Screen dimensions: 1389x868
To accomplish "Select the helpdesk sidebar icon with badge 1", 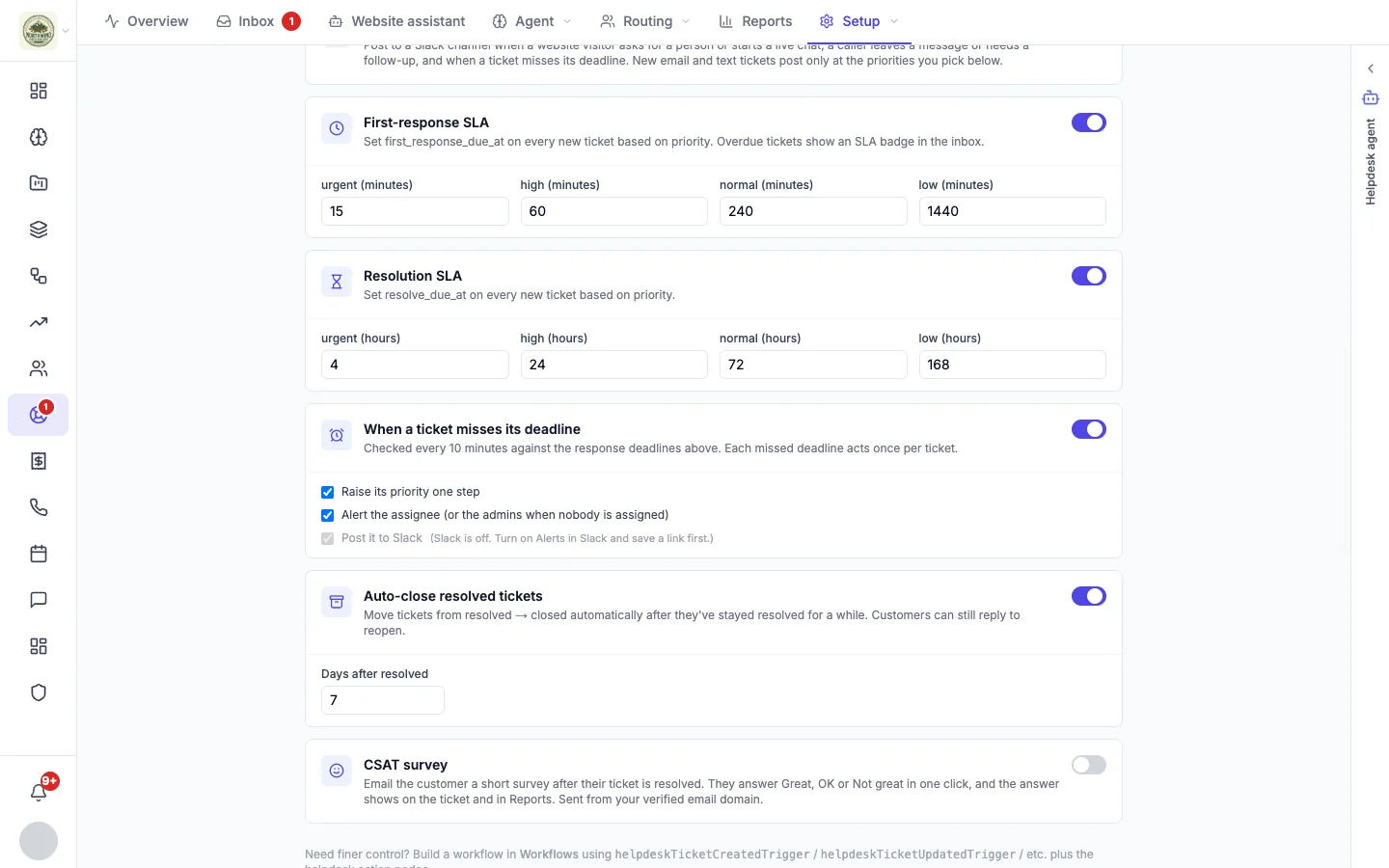I will [x=39, y=415].
